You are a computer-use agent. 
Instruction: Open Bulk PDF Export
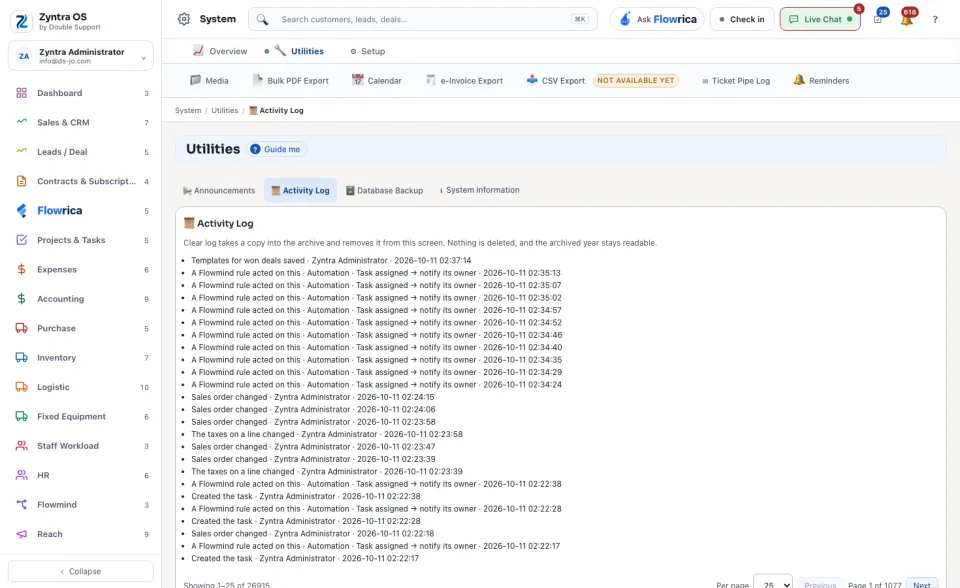(291, 80)
